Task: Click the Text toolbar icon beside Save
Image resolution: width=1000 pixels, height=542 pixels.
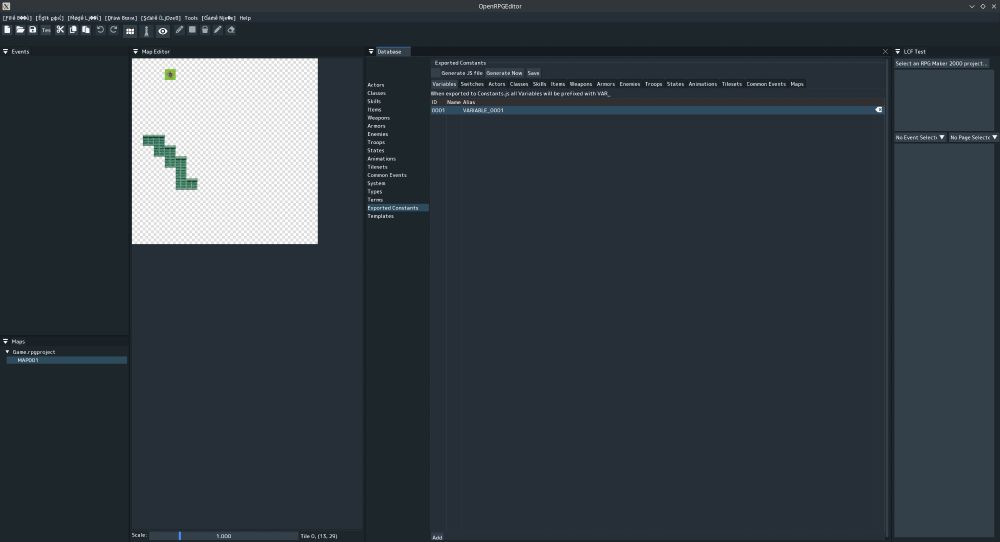Action: pyautogui.click(x=46, y=30)
